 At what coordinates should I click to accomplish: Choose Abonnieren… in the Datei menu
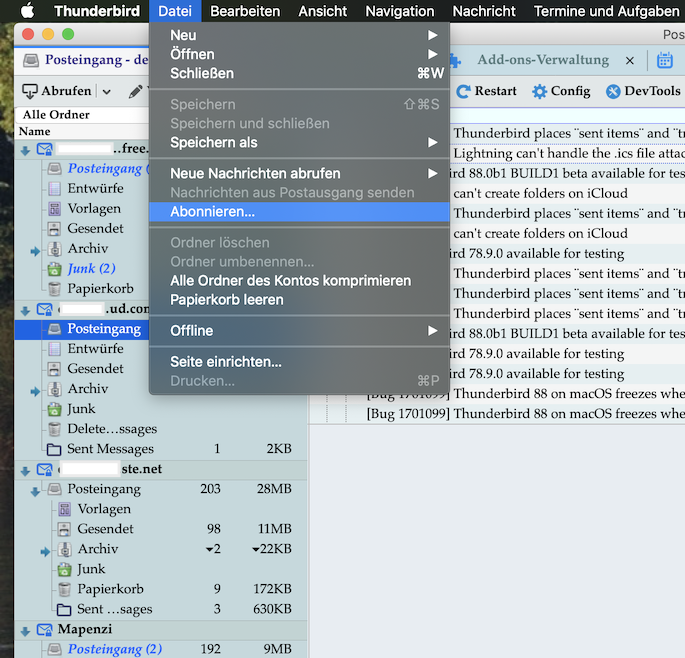[x=299, y=211]
